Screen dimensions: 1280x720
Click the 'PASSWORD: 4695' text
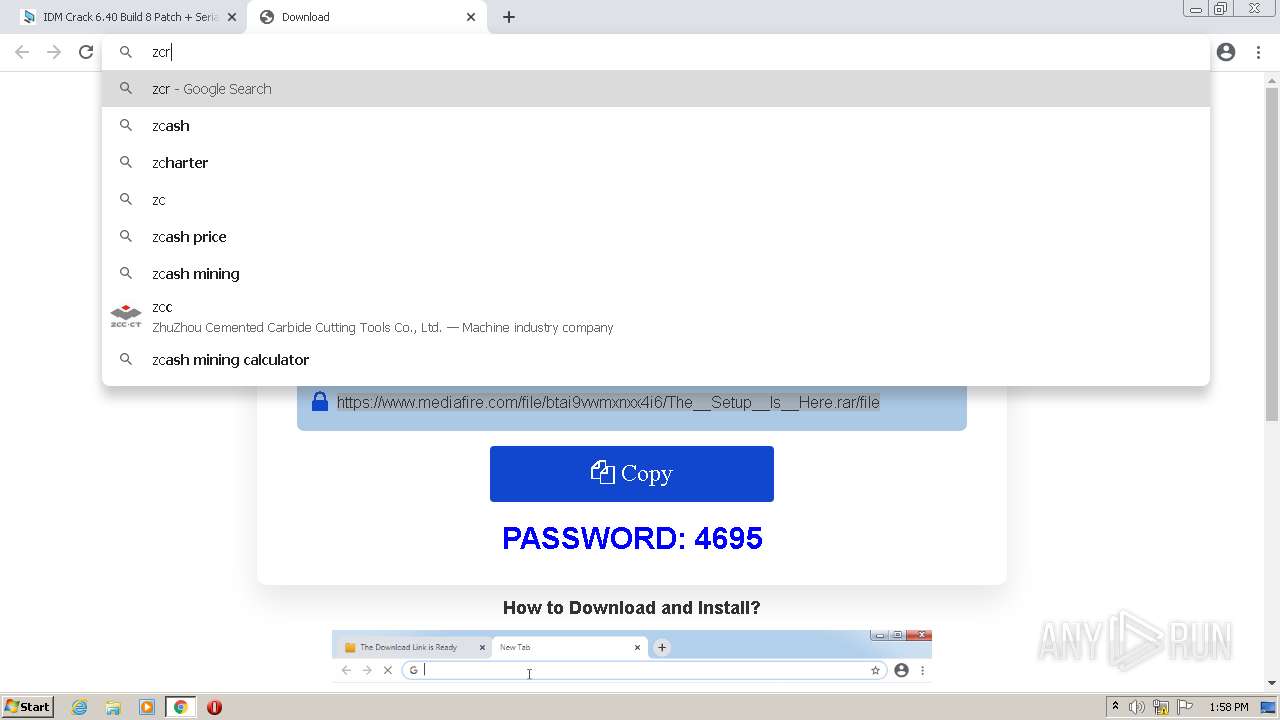coord(632,538)
